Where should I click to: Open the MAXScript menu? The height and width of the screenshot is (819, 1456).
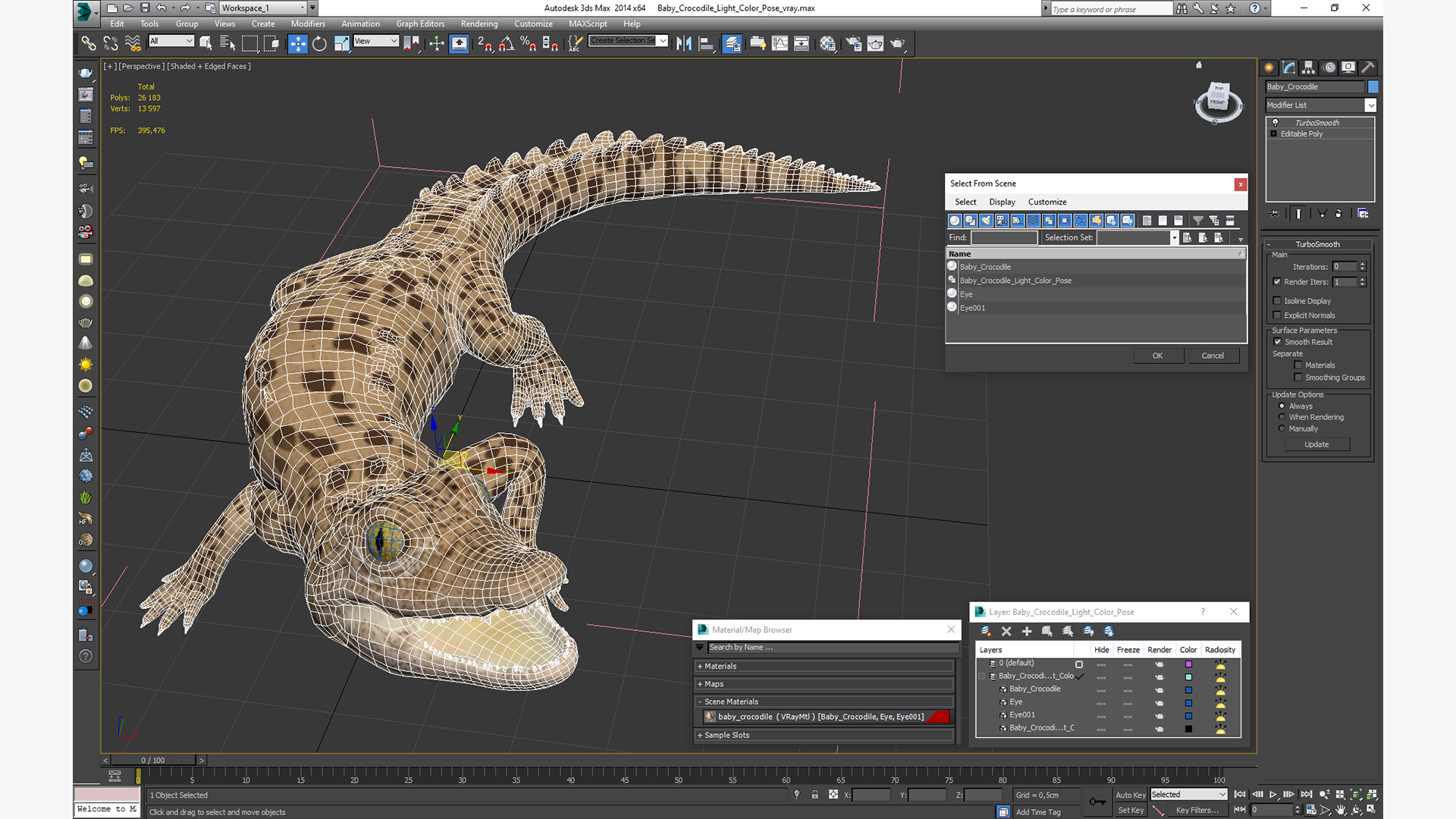pos(588,24)
